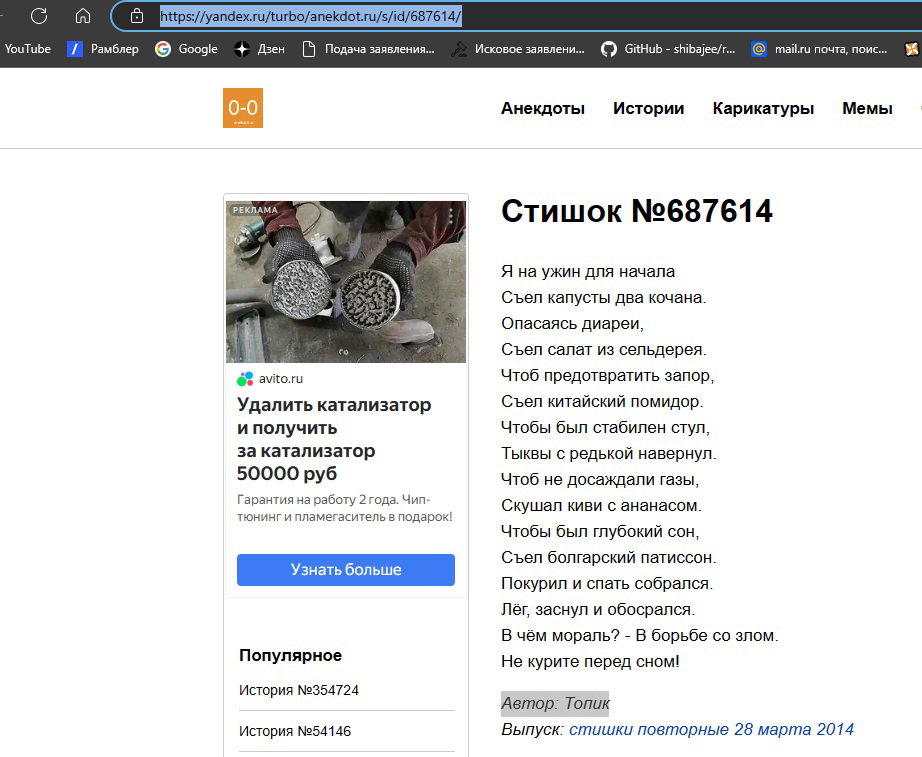Open the anekdot.ru orange logo

click(243, 108)
